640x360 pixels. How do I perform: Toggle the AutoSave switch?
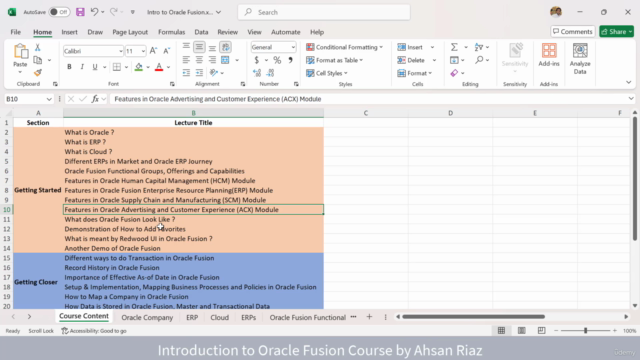[x=59, y=12]
